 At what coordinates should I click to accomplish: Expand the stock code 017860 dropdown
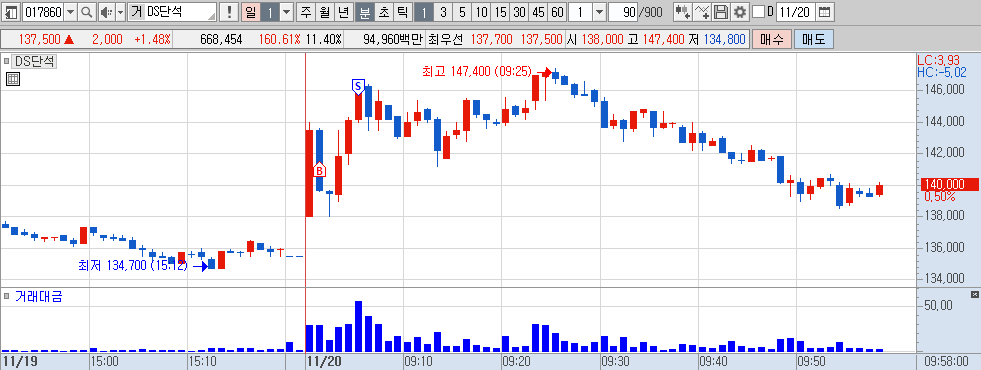70,12
